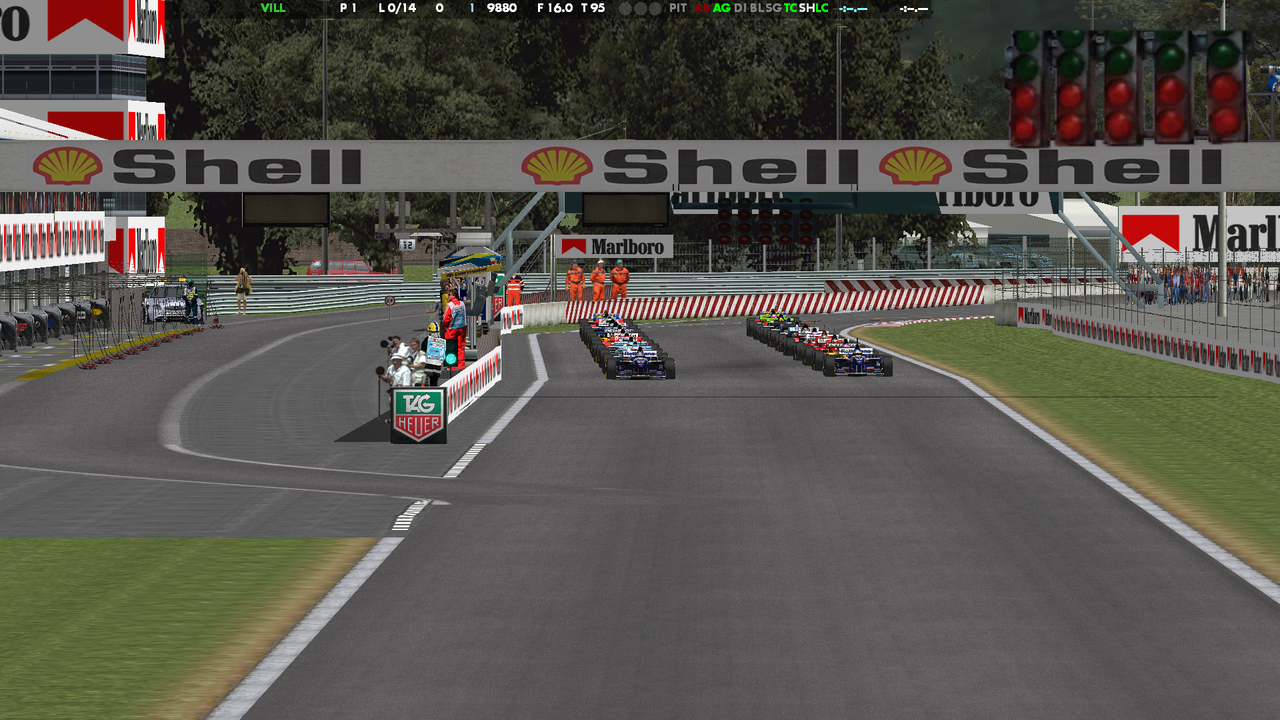Toggle the BL driving aid indicator
Viewport: 1280px width, 720px height.
[757, 7]
